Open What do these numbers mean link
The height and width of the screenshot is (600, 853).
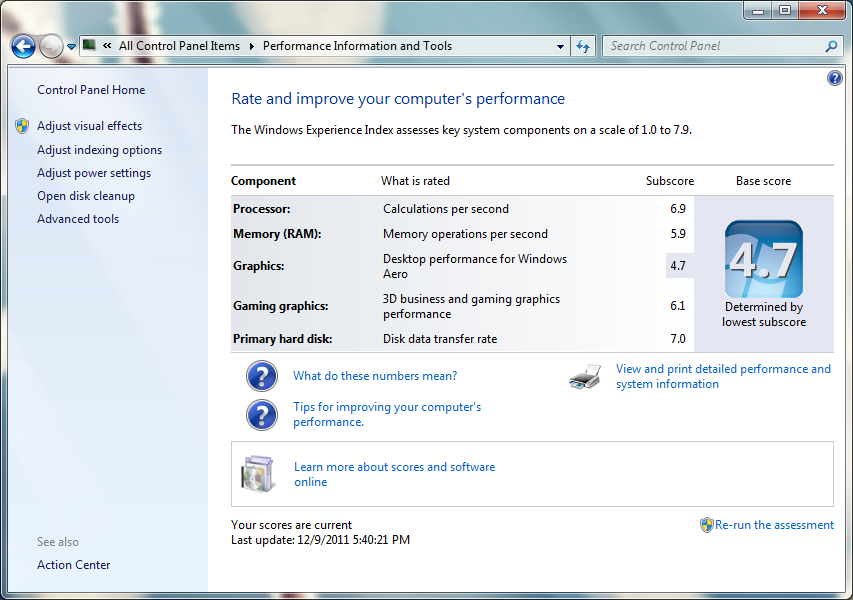[x=375, y=376]
